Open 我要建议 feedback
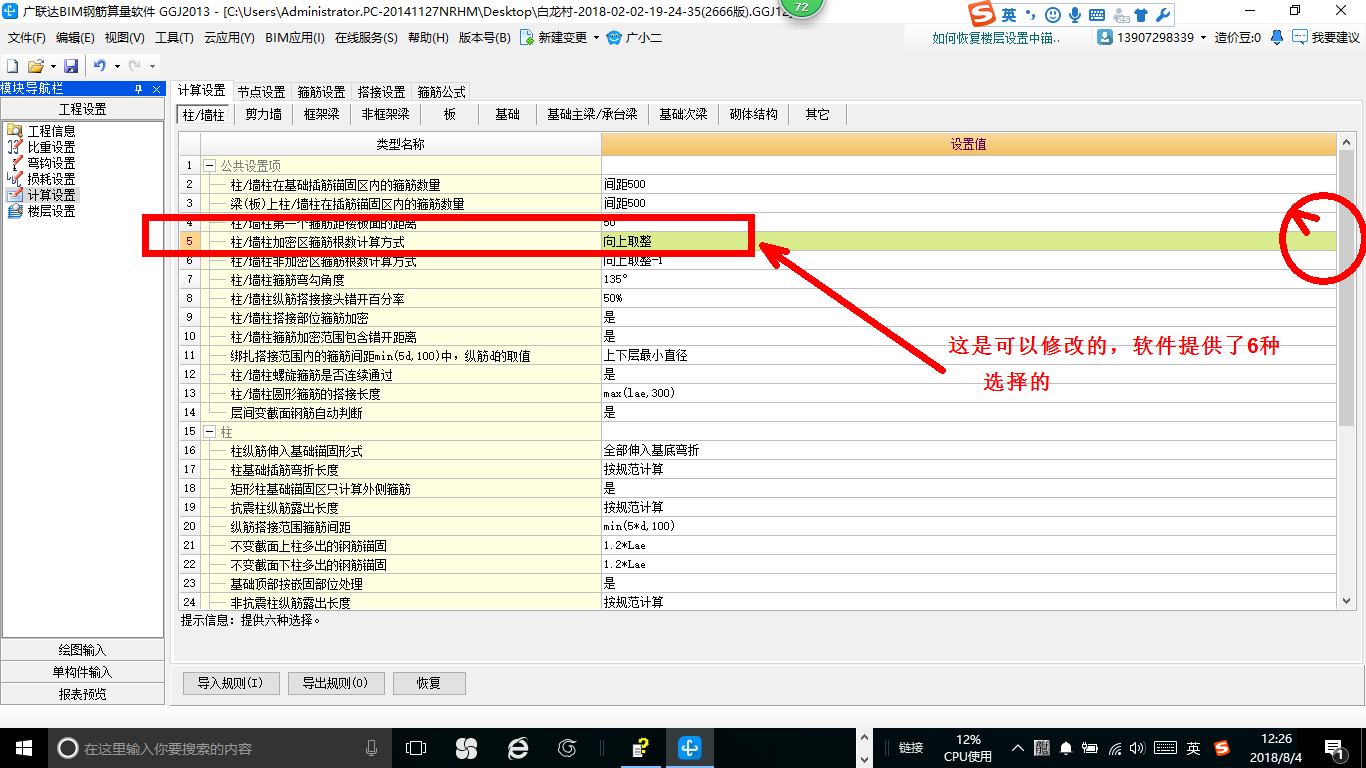The height and width of the screenshot is (768, 1366). 1326,38
